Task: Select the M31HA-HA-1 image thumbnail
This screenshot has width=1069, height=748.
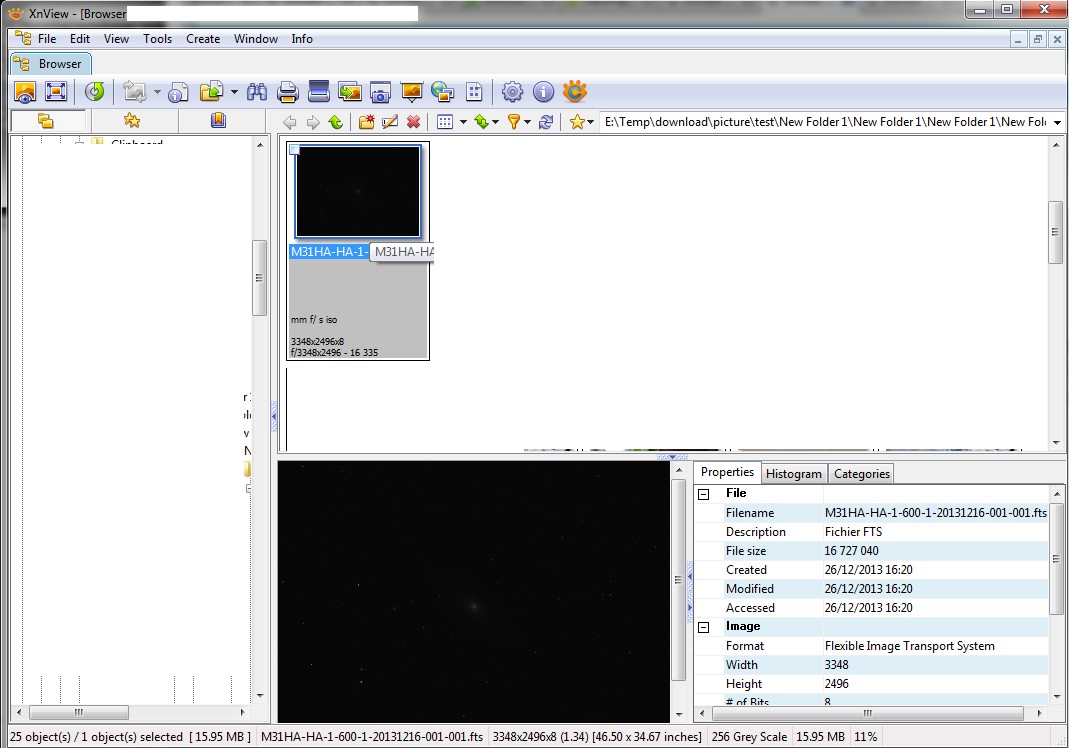Action: [x=358, y=191]
